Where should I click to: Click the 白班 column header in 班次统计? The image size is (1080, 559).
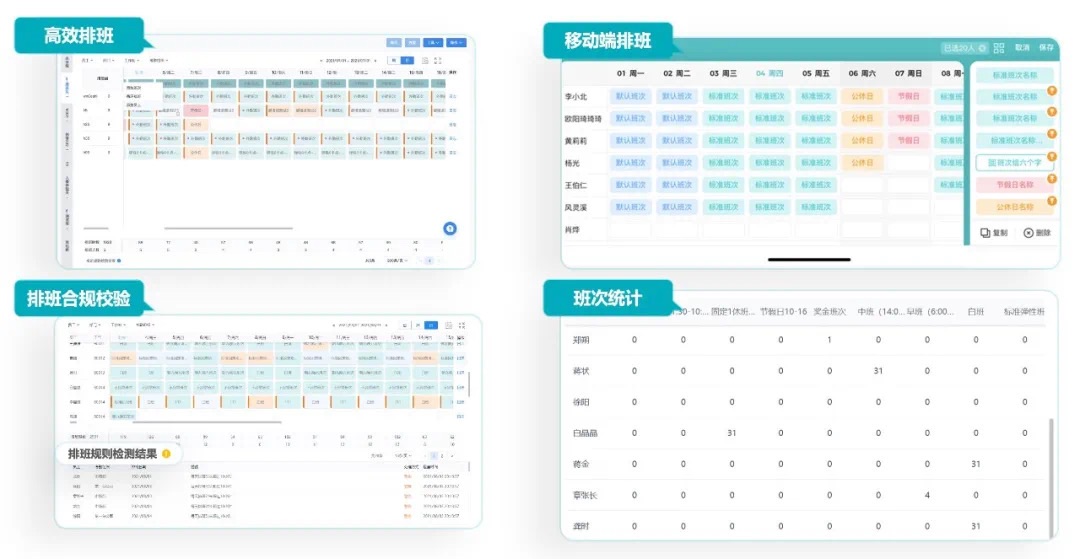[975, 312]
